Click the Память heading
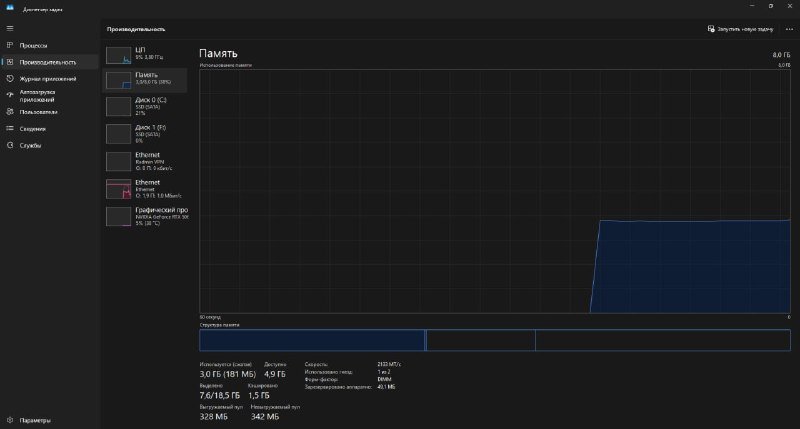Screen dimensions: 800x429 [x=218, y=54]
